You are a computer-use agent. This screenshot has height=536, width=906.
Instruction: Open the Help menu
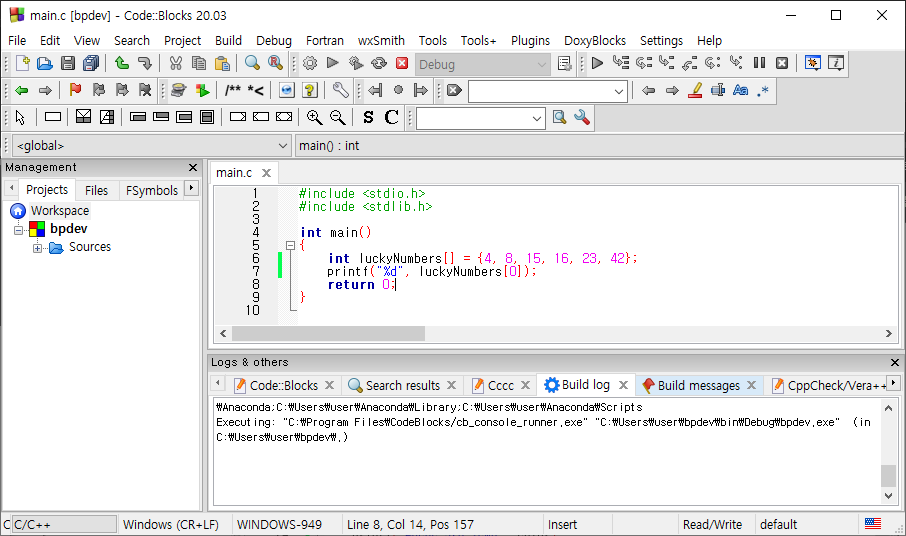pyautogui.click(x=709, y=40)
